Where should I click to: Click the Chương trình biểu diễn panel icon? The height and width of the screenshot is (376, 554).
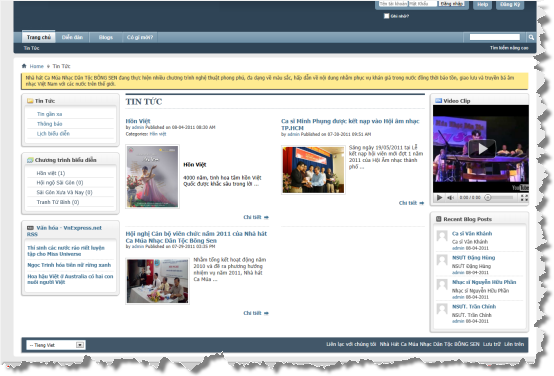coord(30,160)
